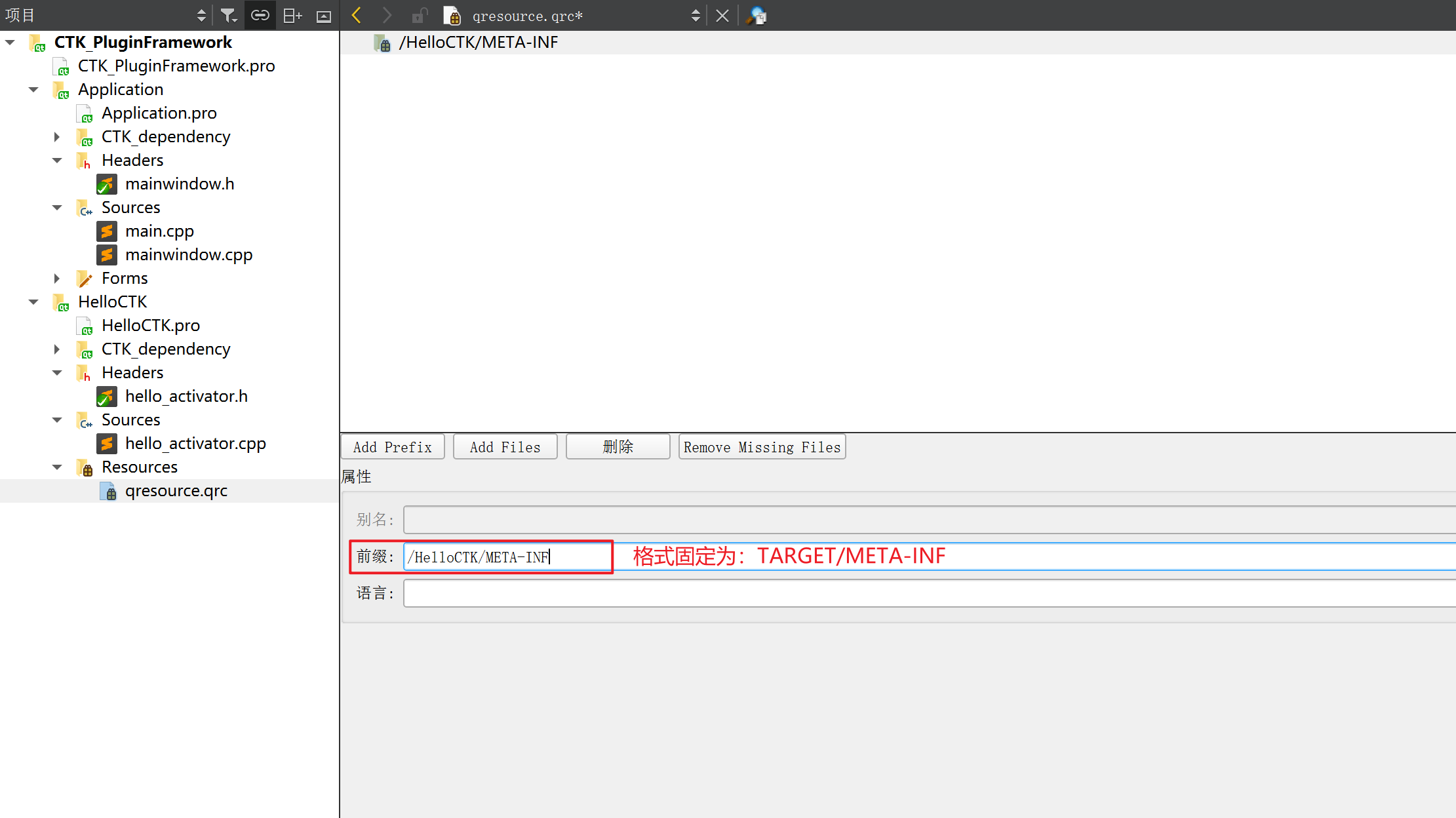Select hello_activator.h header file icon

tap(108, 396)
